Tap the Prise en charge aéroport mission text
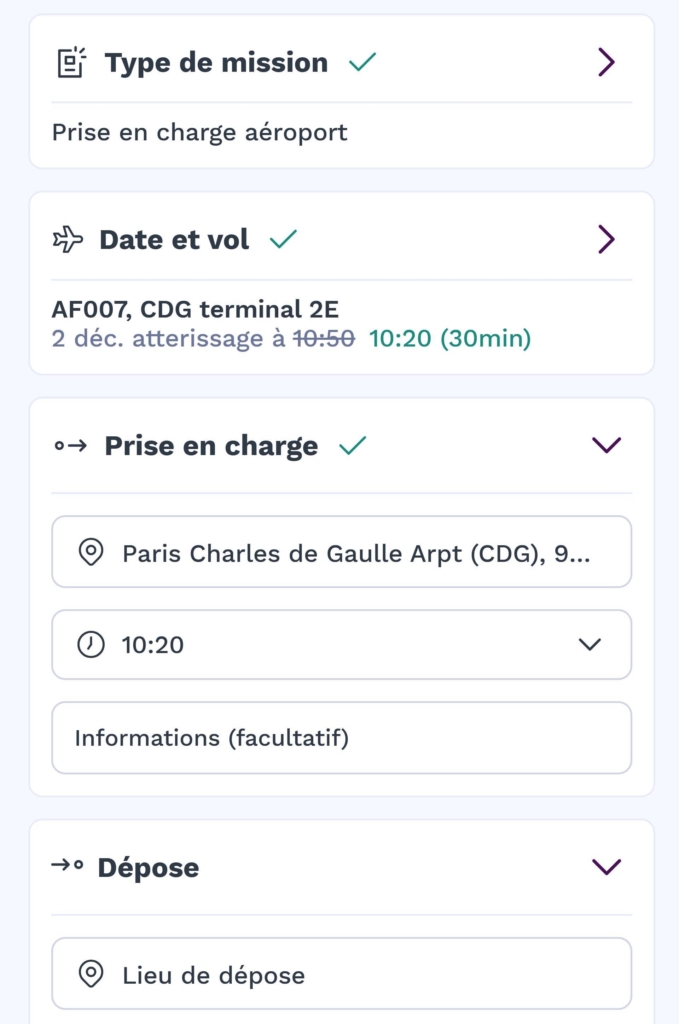Screen dimensions: 679x1024 (x=200, y=133)
